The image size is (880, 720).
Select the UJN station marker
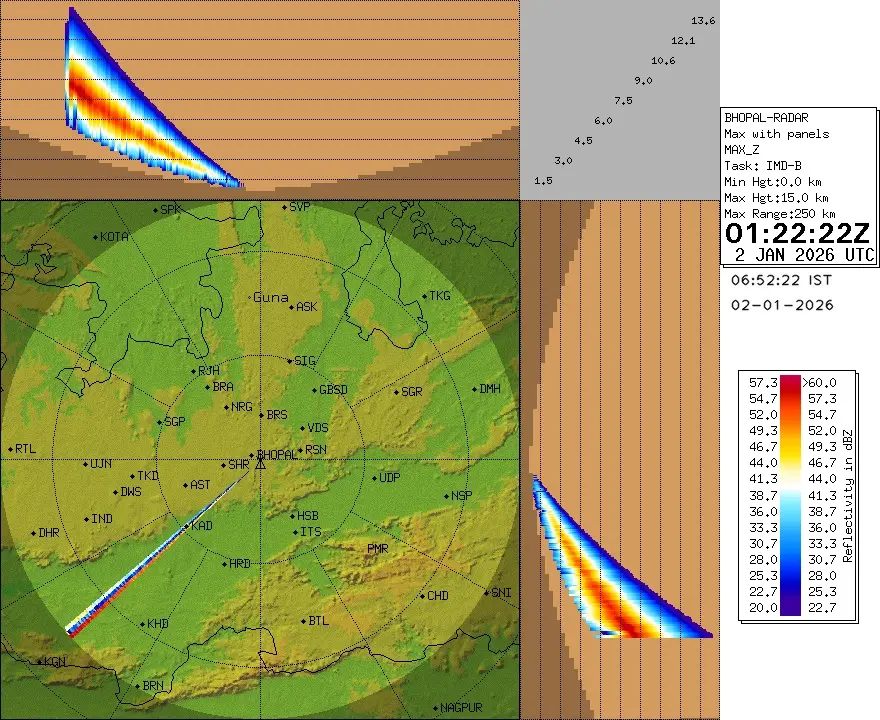coord(85,463)
